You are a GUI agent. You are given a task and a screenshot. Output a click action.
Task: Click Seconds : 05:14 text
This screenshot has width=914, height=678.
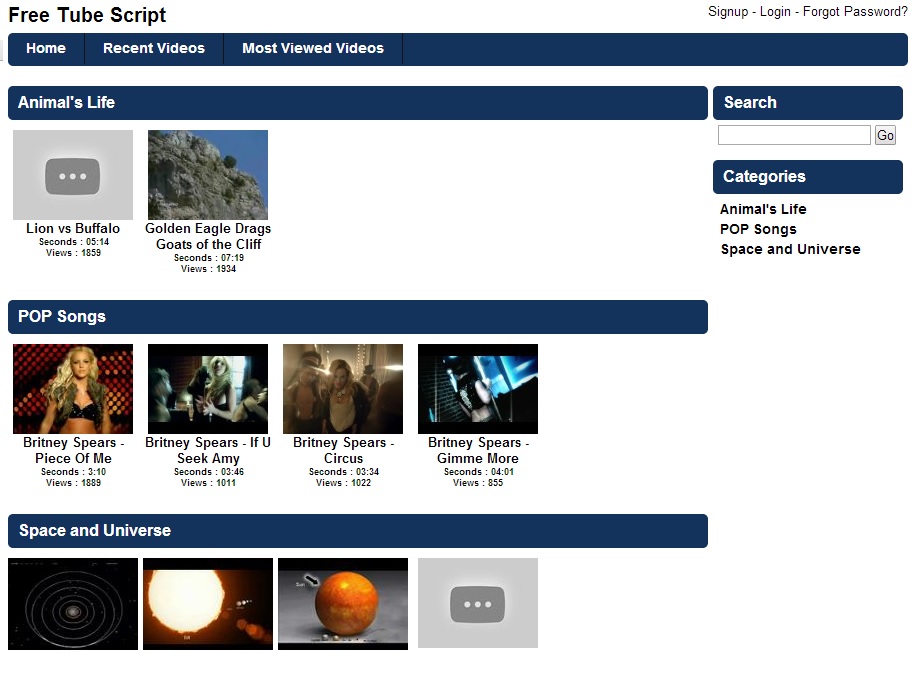74,242
